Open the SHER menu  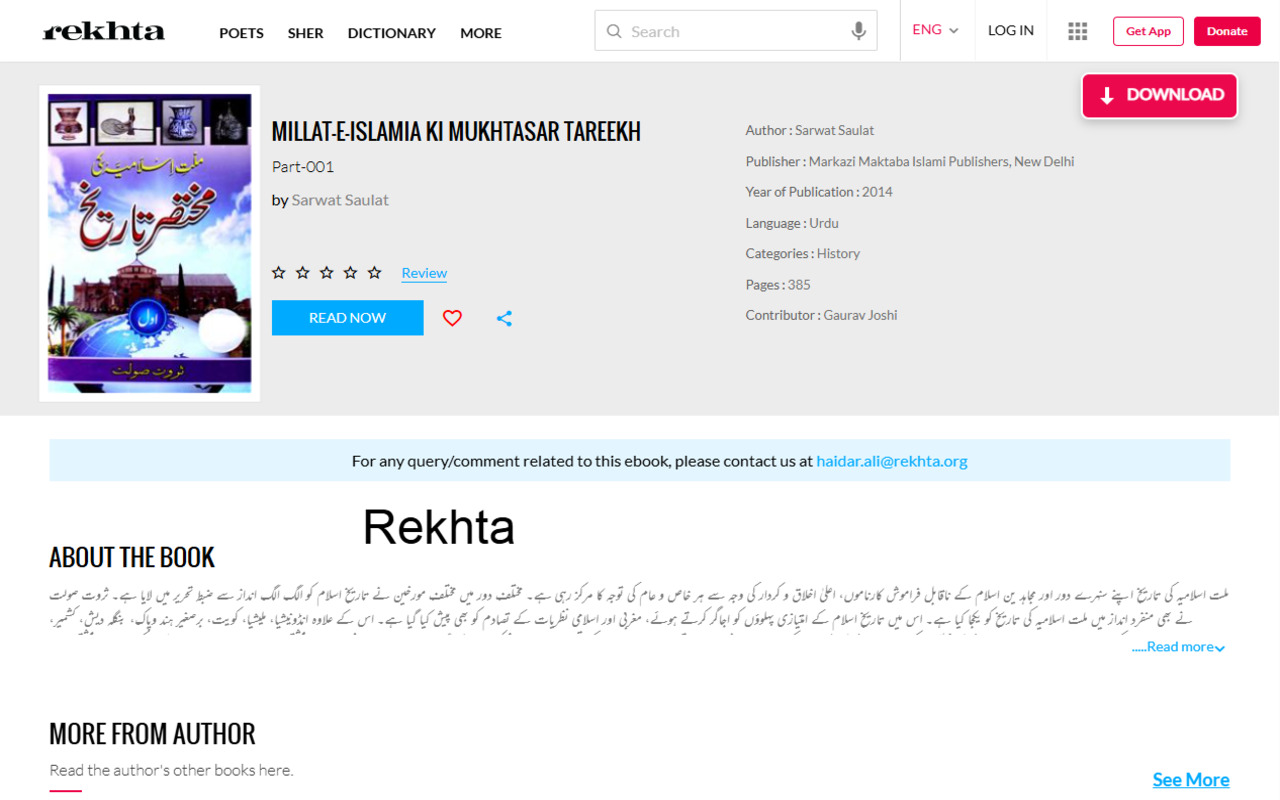coord(305,33)
